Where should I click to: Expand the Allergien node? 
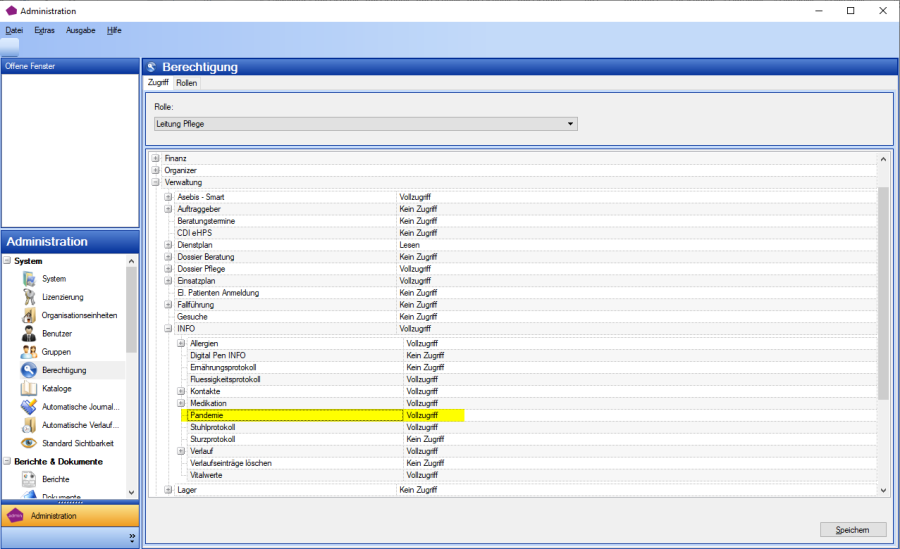click(181, 343)
